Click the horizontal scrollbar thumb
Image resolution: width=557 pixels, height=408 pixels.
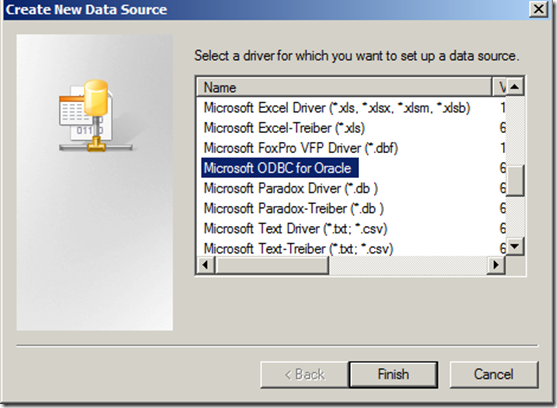tap(272, 265)
